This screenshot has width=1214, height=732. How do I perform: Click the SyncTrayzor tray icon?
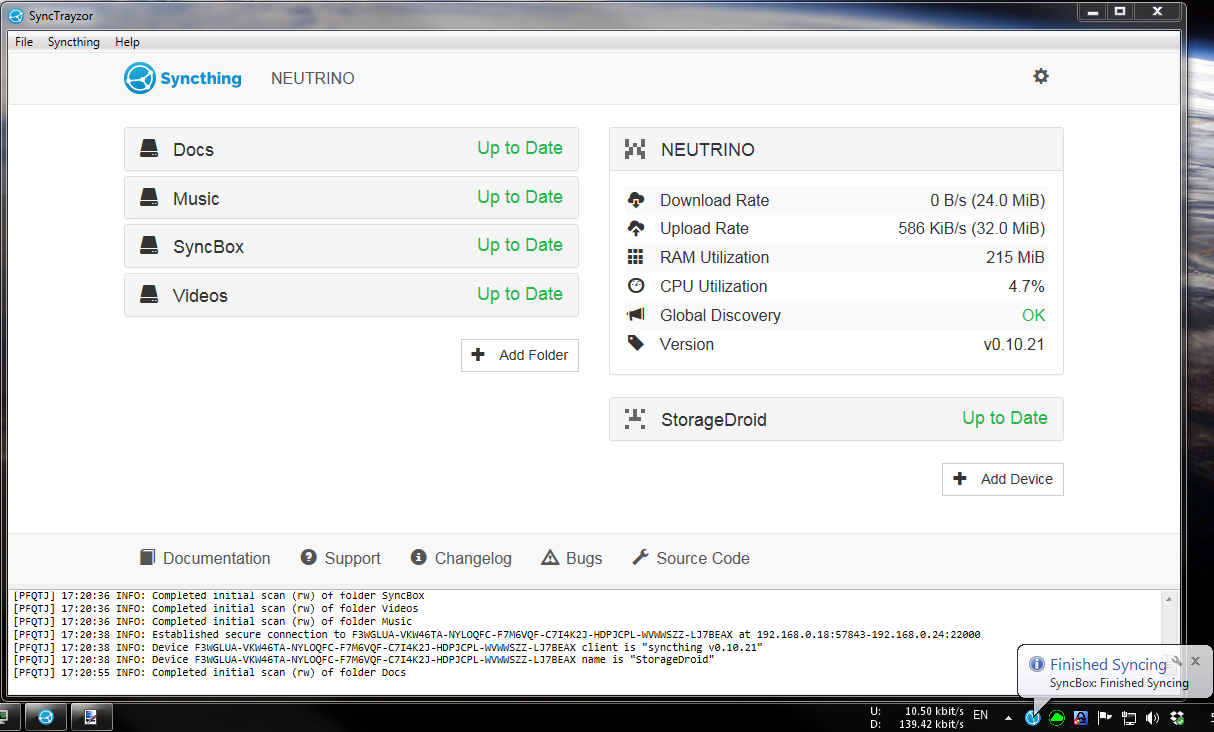(x=1032, y=717)
